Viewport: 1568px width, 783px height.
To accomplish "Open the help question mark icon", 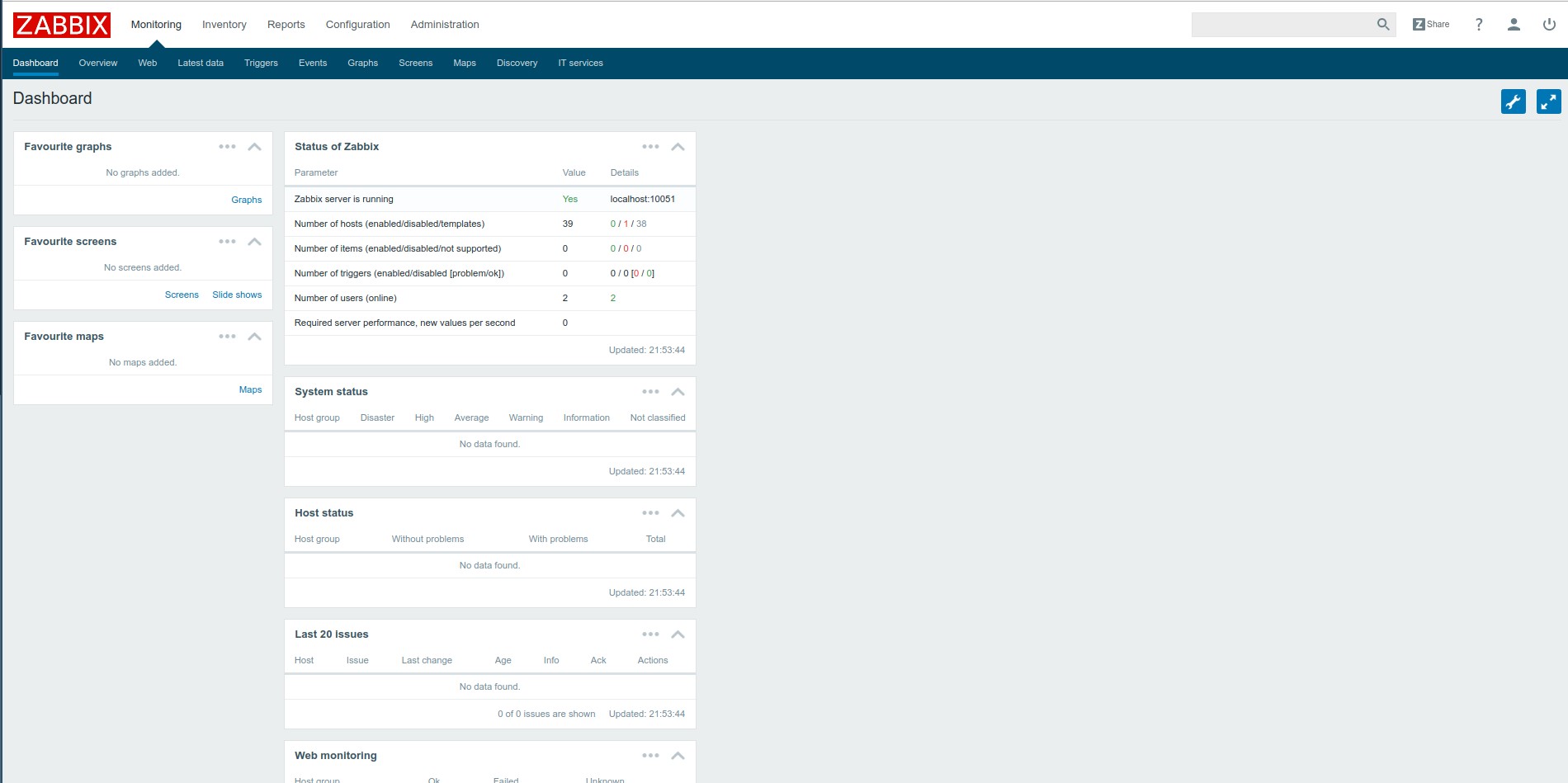I will [1479, 25].
